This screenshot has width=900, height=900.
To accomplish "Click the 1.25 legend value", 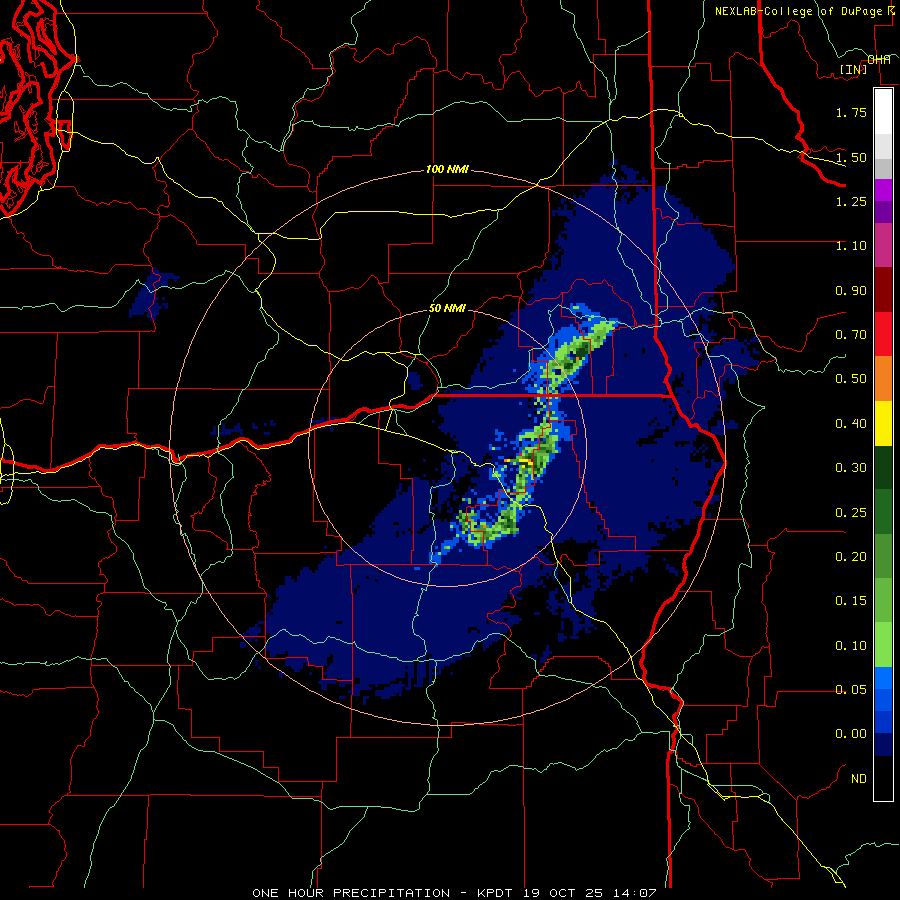I will click(851, 201).
